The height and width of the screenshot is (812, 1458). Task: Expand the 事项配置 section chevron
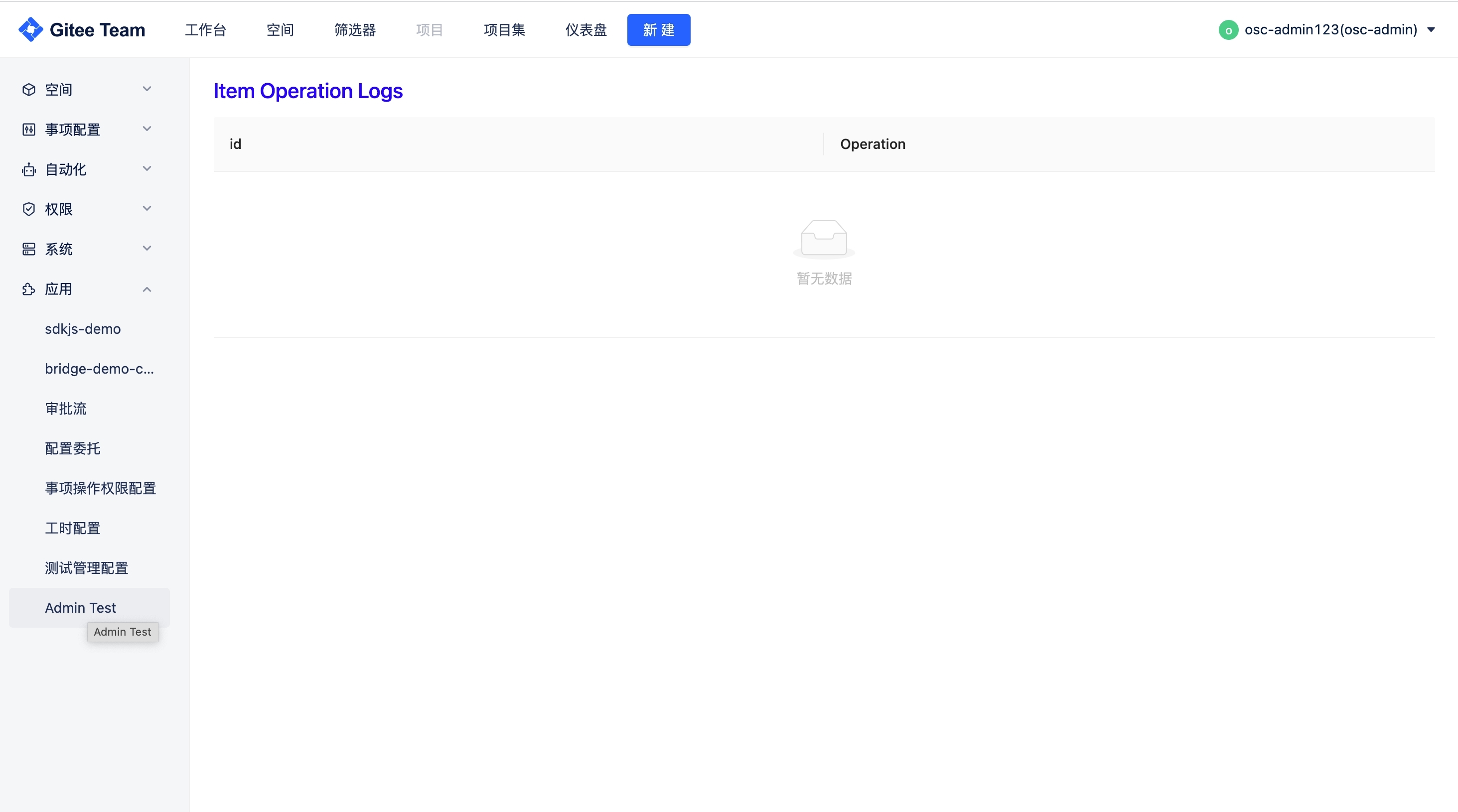click(x=147, y=129)
